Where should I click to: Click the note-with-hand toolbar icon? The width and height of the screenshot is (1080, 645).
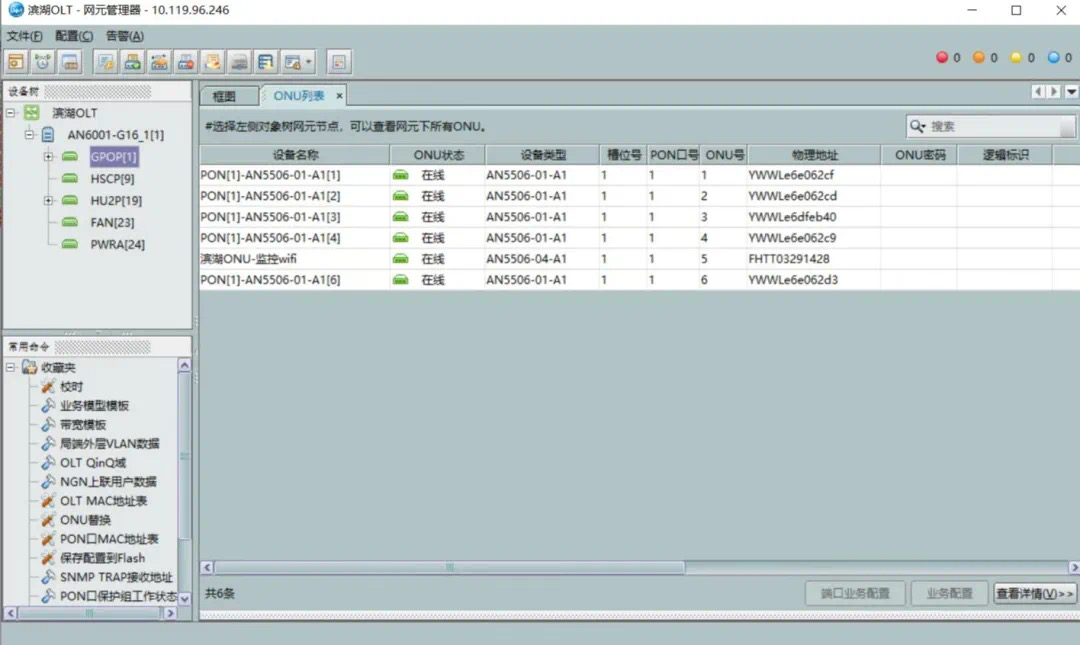213,62
